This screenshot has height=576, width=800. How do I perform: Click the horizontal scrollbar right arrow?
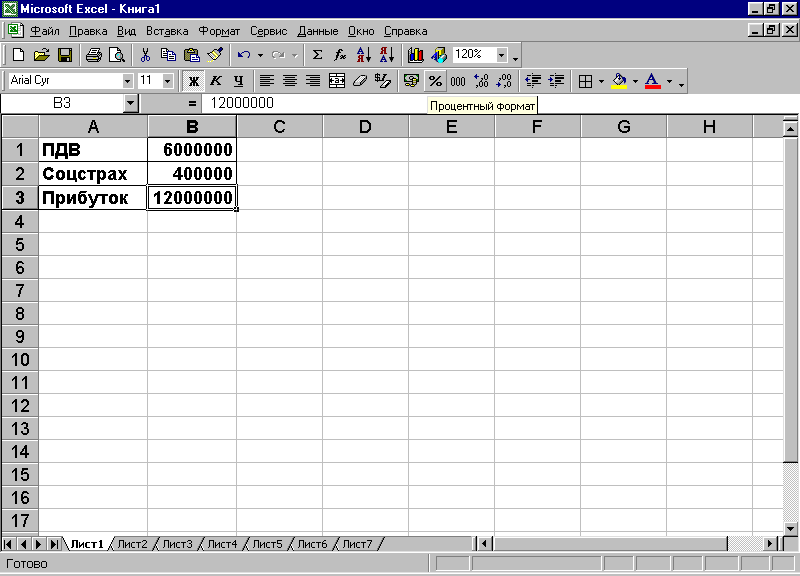[770, 544]
